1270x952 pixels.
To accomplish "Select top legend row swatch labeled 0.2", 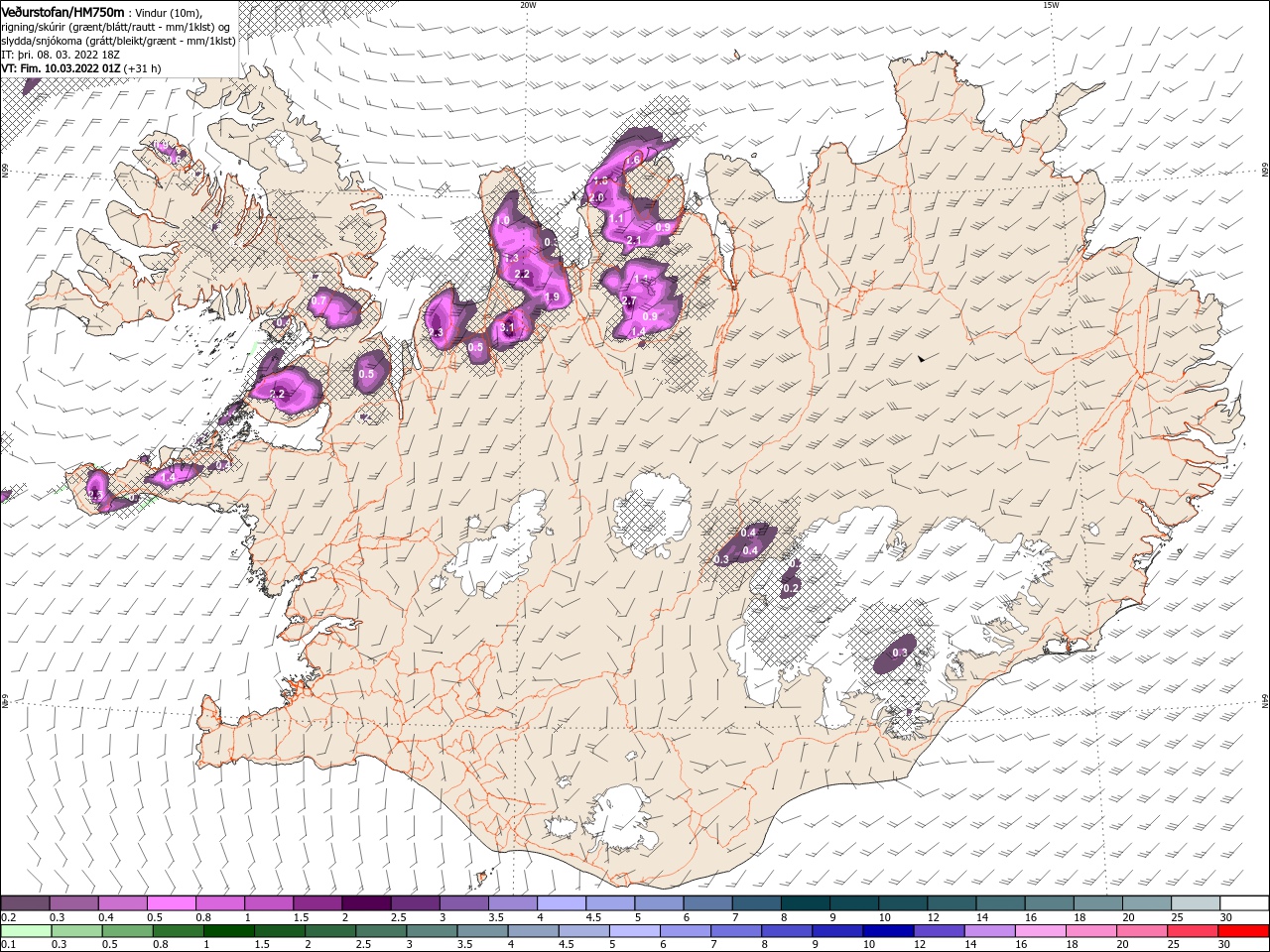I will tap(25, 903).
